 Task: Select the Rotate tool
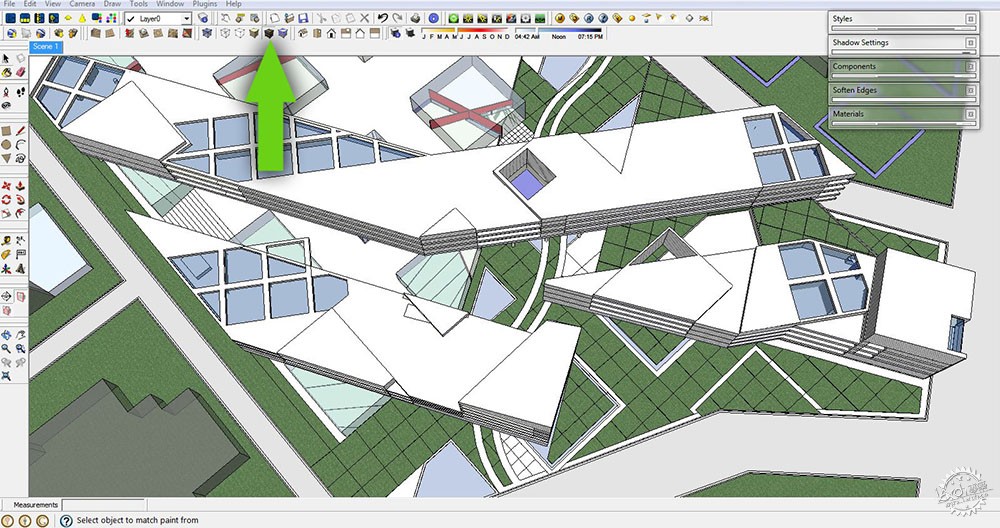pyautogui.click(x=6, y=200)
